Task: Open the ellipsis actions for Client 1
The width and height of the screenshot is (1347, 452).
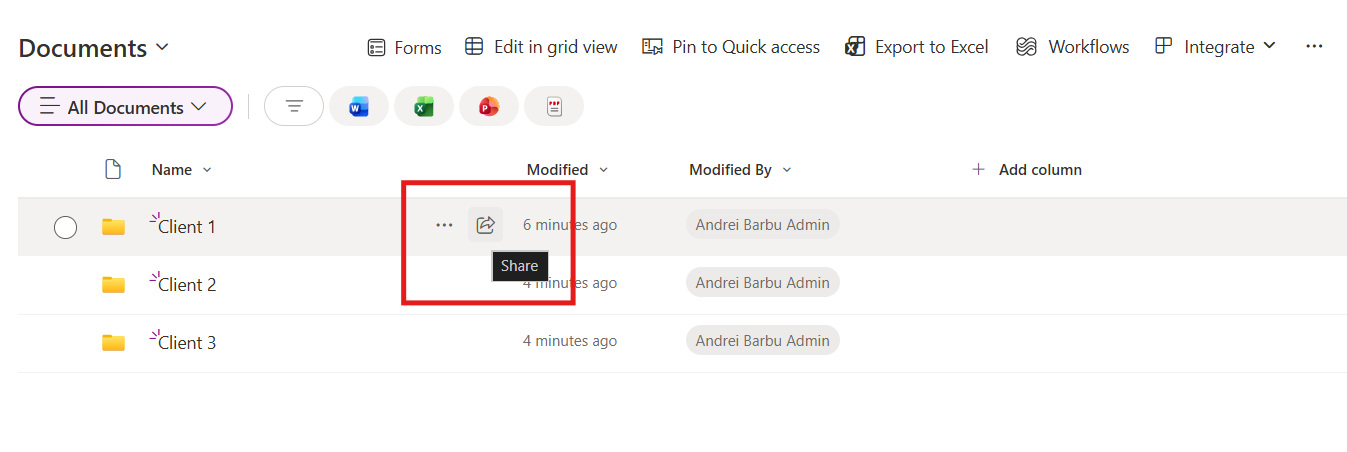Action: click(x=445, y=225)
